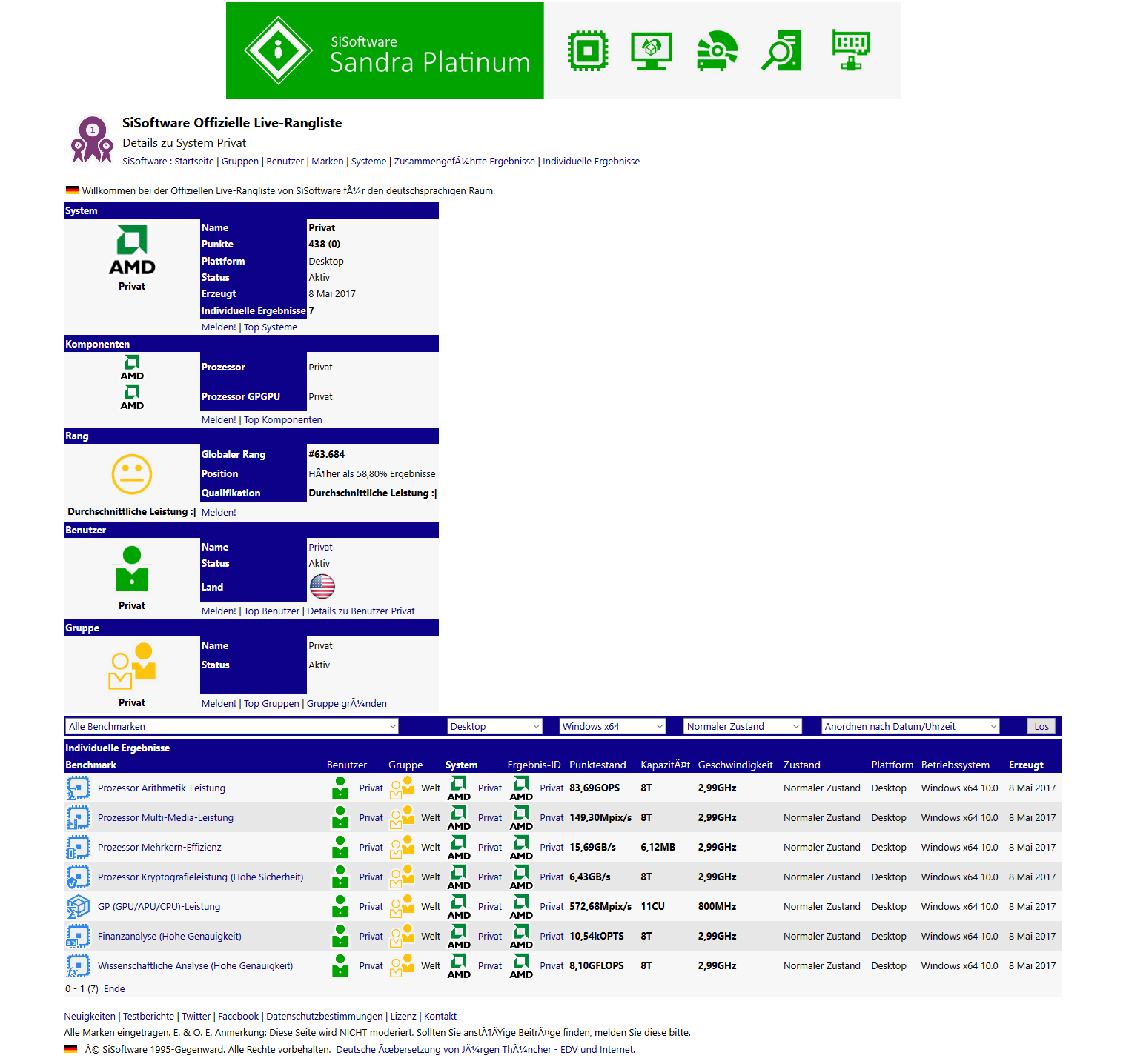Click Details zu Benutzer Privat link
Image resolution: width=1126 pixels, height=1064 pixels.
tap(361, 611)
